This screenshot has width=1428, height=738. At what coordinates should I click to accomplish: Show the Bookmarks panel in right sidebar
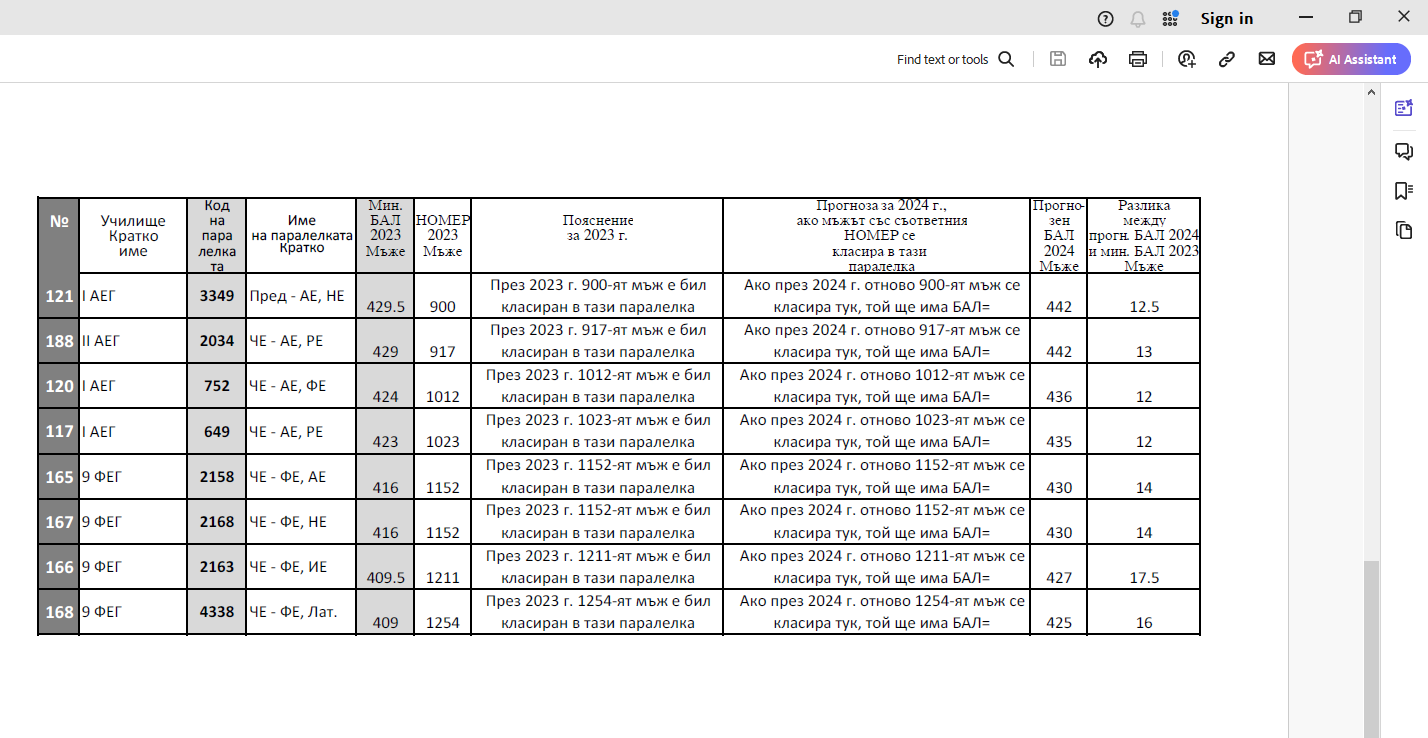click(1404, 190)
